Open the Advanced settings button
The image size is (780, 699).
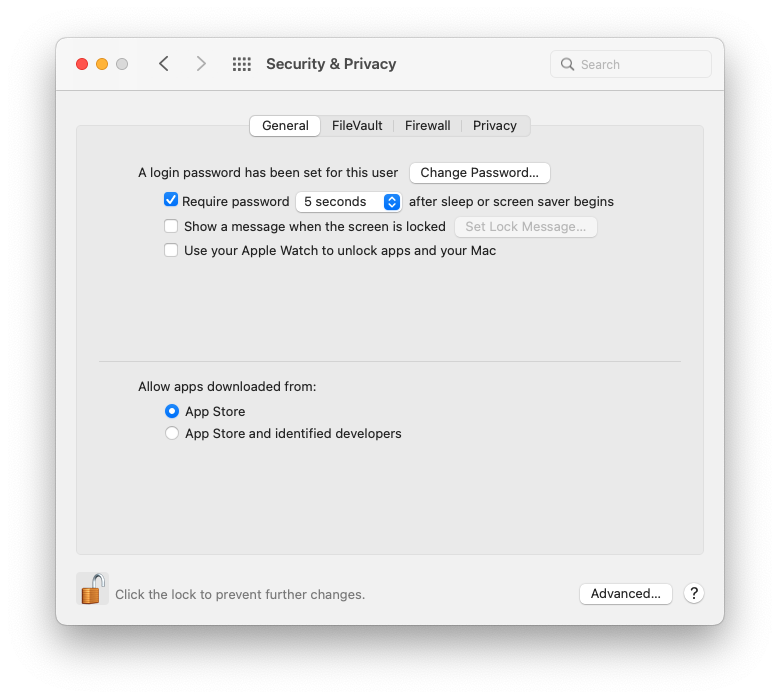click(625, 593)
